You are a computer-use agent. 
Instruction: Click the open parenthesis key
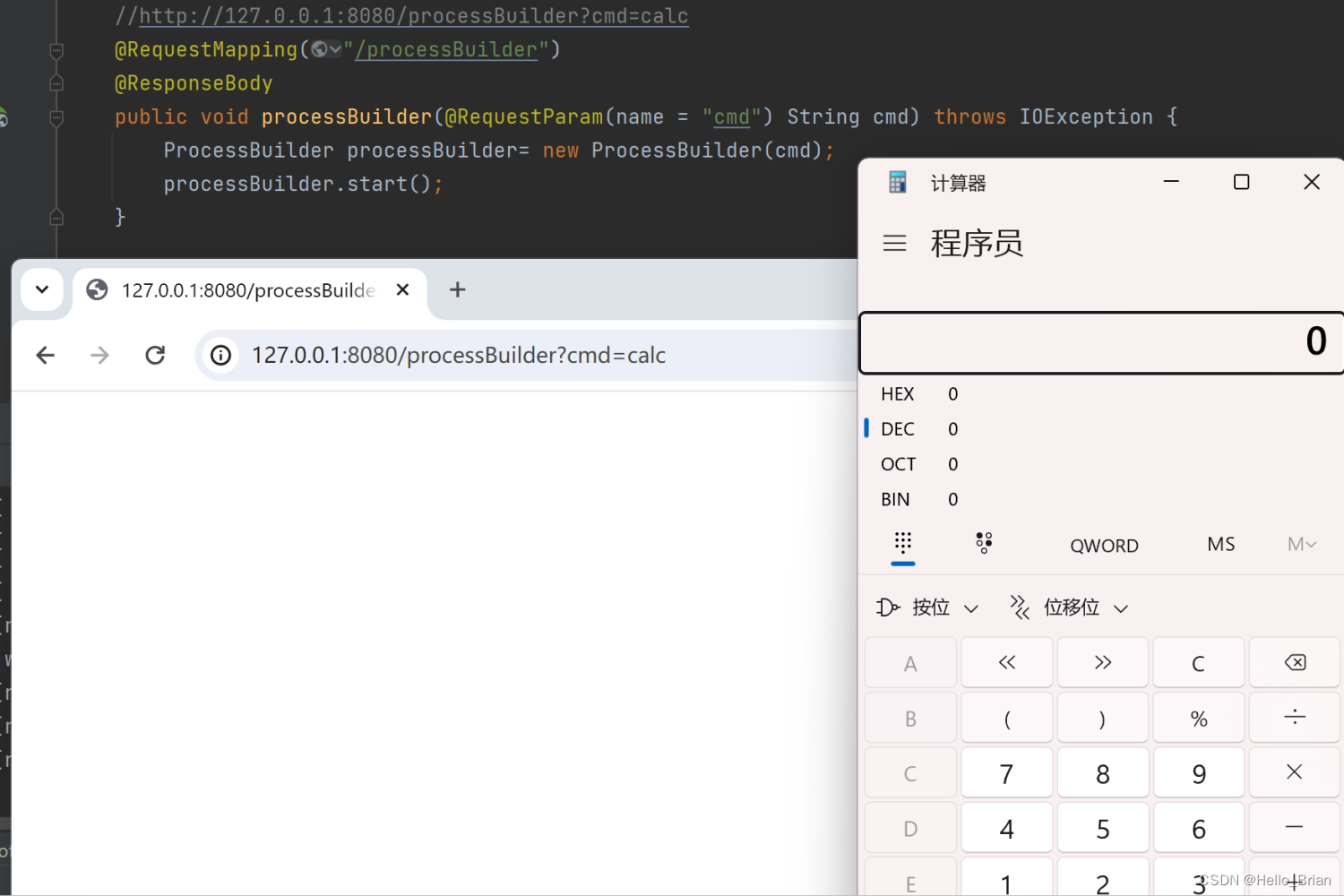pyautogui.click(x=1006, y=718)
